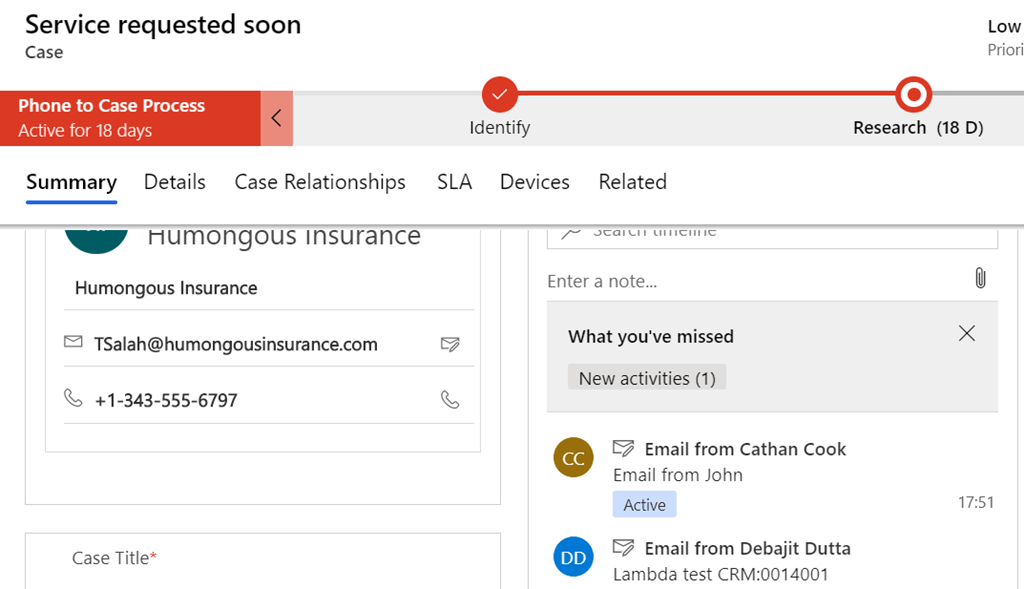Click the Search timeline box
Image resolution: width=1024 pixels, height=589 pixels.
(x=780, y=234)
